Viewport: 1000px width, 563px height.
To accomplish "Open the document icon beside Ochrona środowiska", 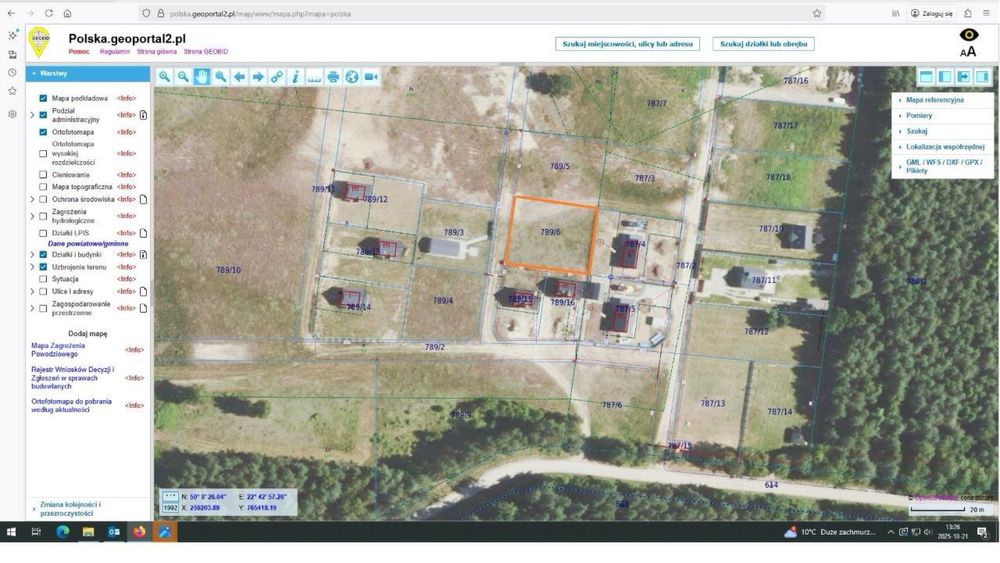I will click(143, 200).
